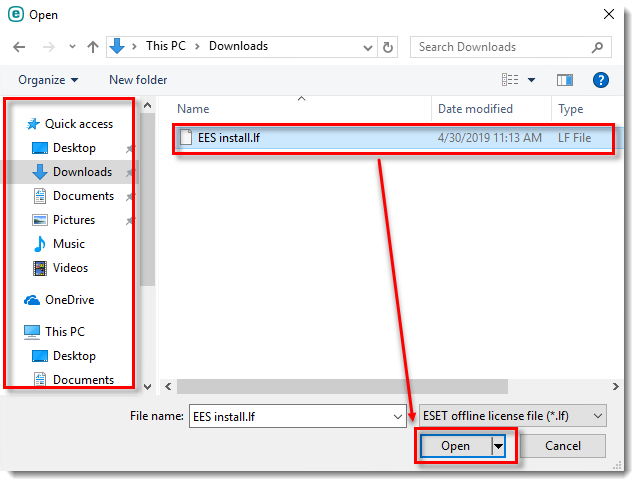Screen dimensions: 639x486
Task: Open Downloads in the navigation pane
Action: coord(82,172)
